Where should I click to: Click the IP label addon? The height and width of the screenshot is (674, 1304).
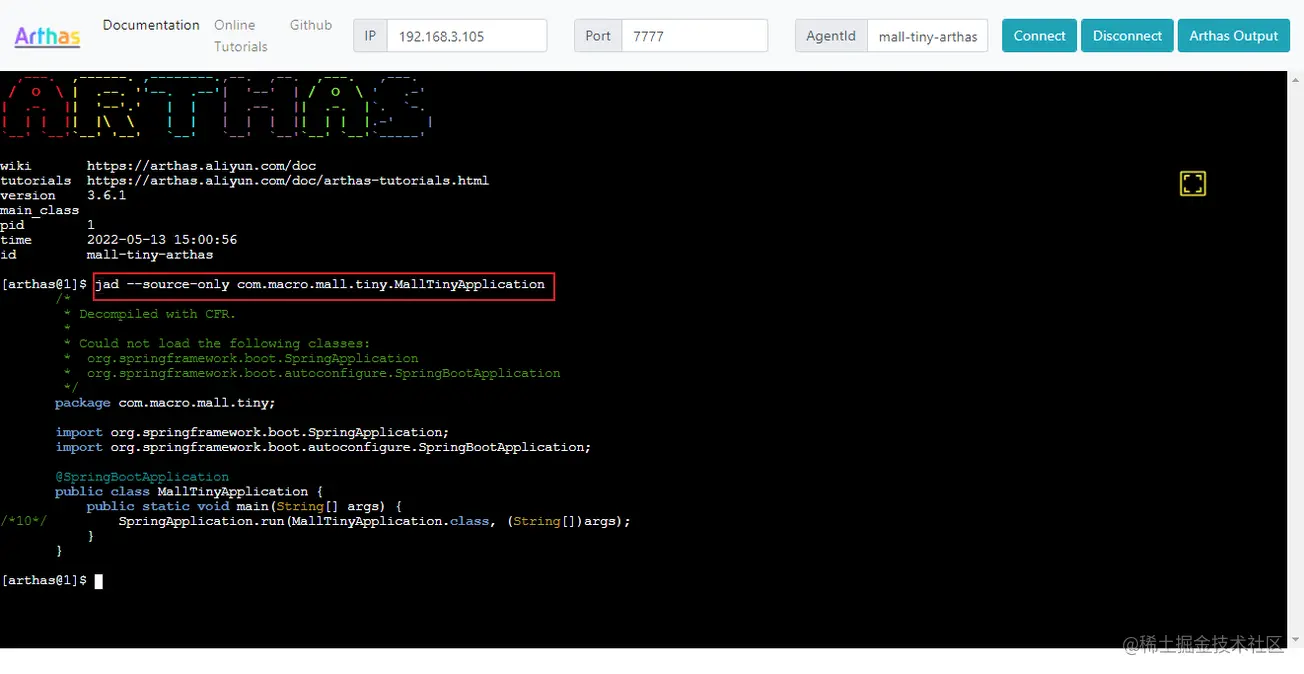click(x=370, y=36)
